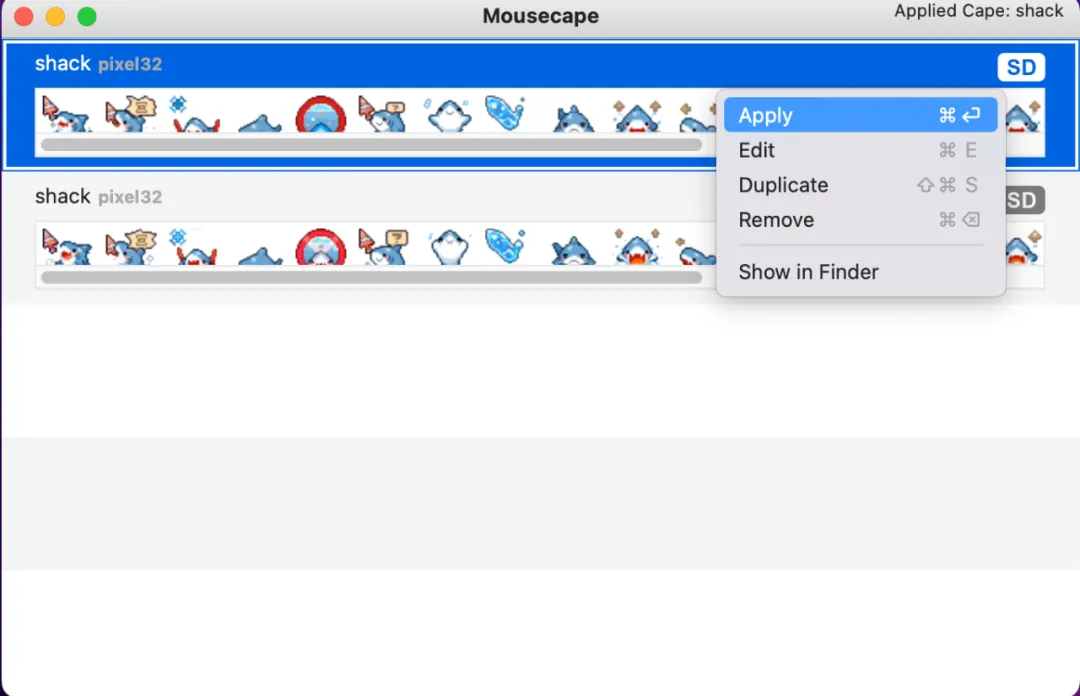Select the question-mark shark cursor in the unselected cape
The width and height of the screenshot is (1080, 696).
coord(382,247)
